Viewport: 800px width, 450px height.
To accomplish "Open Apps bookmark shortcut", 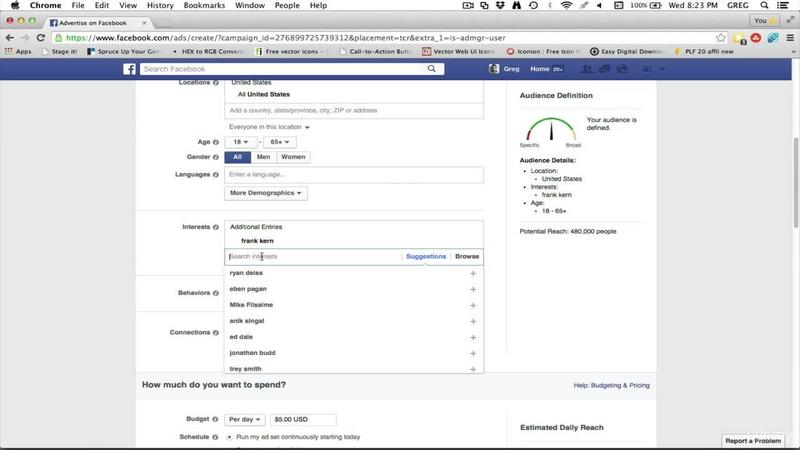I will [18, 52].
